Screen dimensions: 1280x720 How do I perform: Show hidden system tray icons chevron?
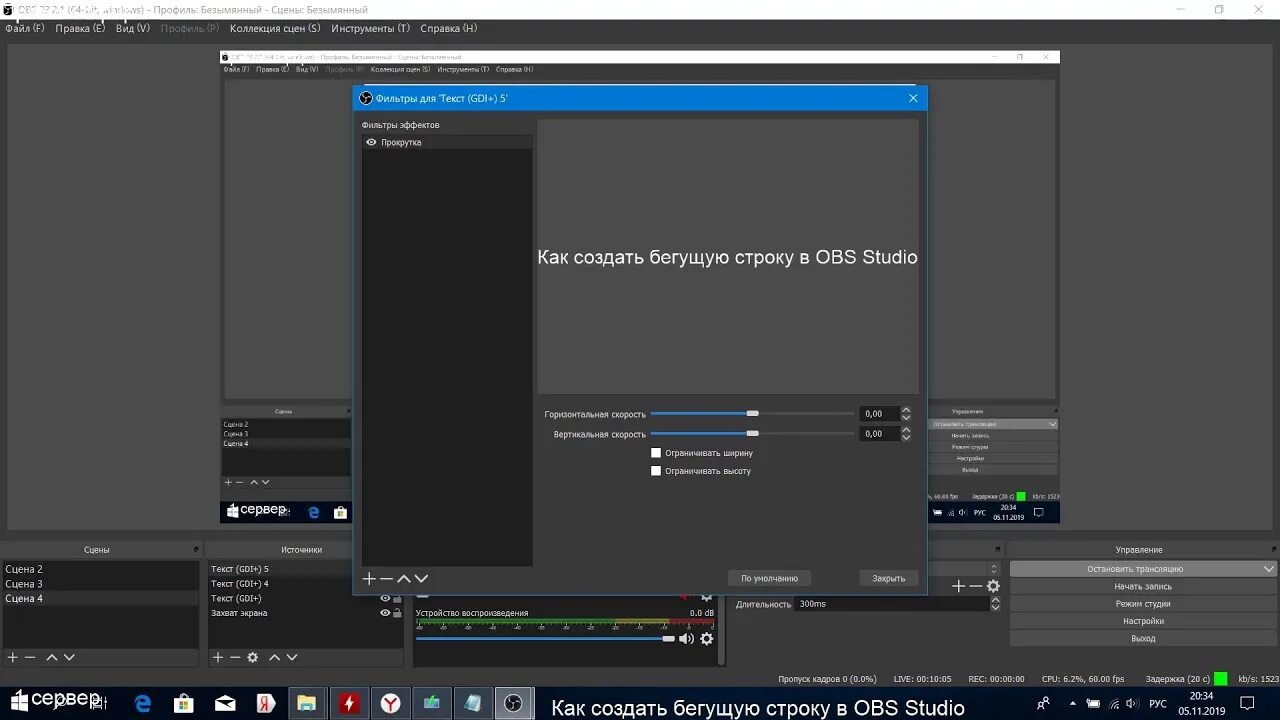pyautogui.click(x=1071, y=704)
